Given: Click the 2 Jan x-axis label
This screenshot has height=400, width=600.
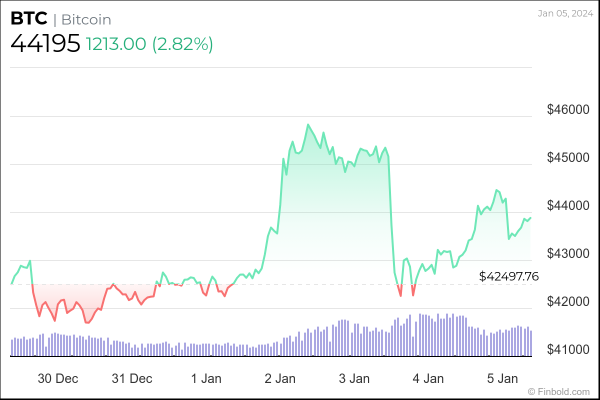Looking at the screenshot, I should (x=279, y=379).
